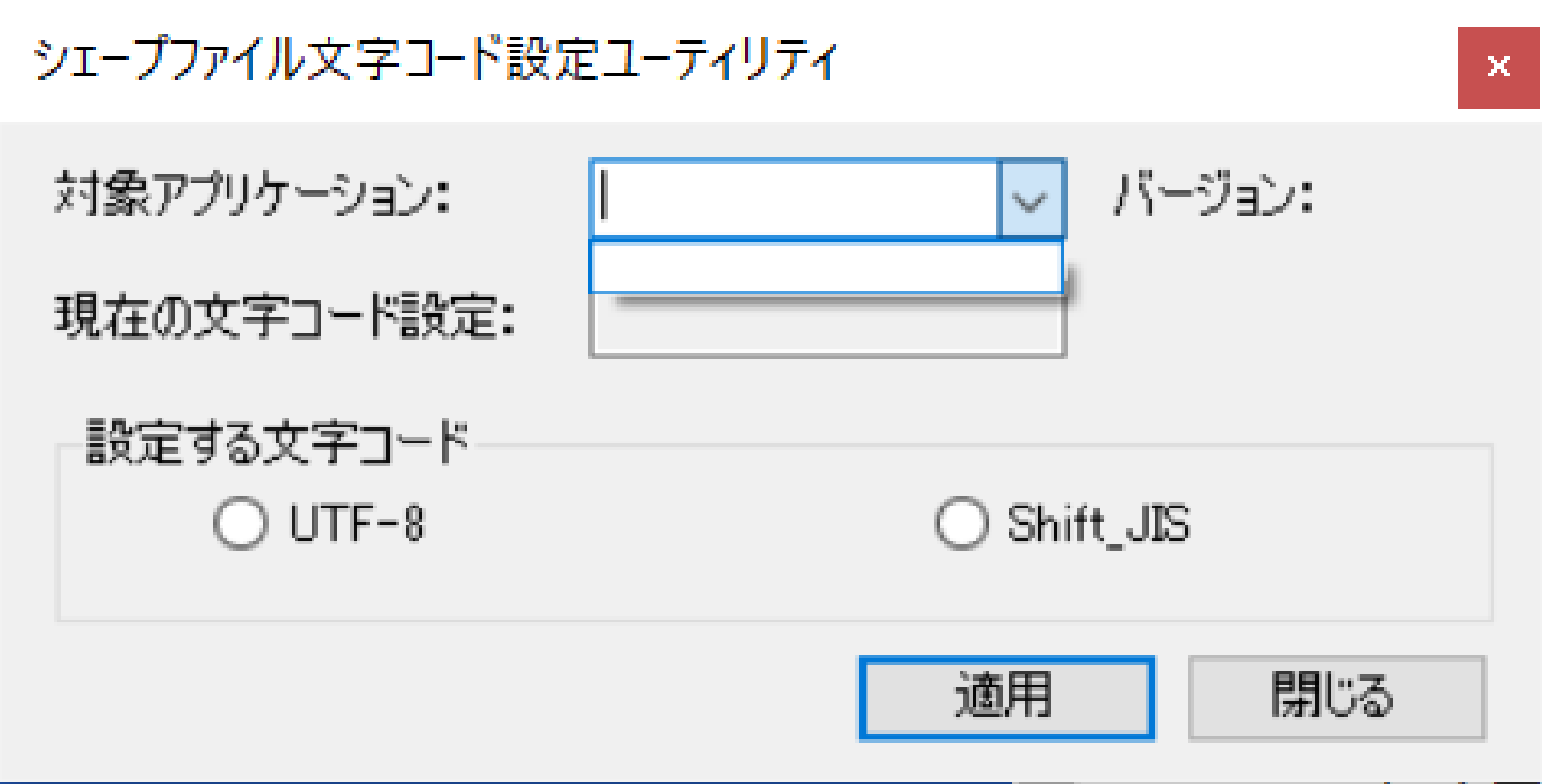1542x784 pixels.
Task: Click the dialog title bar text
Action: (428, 60)
